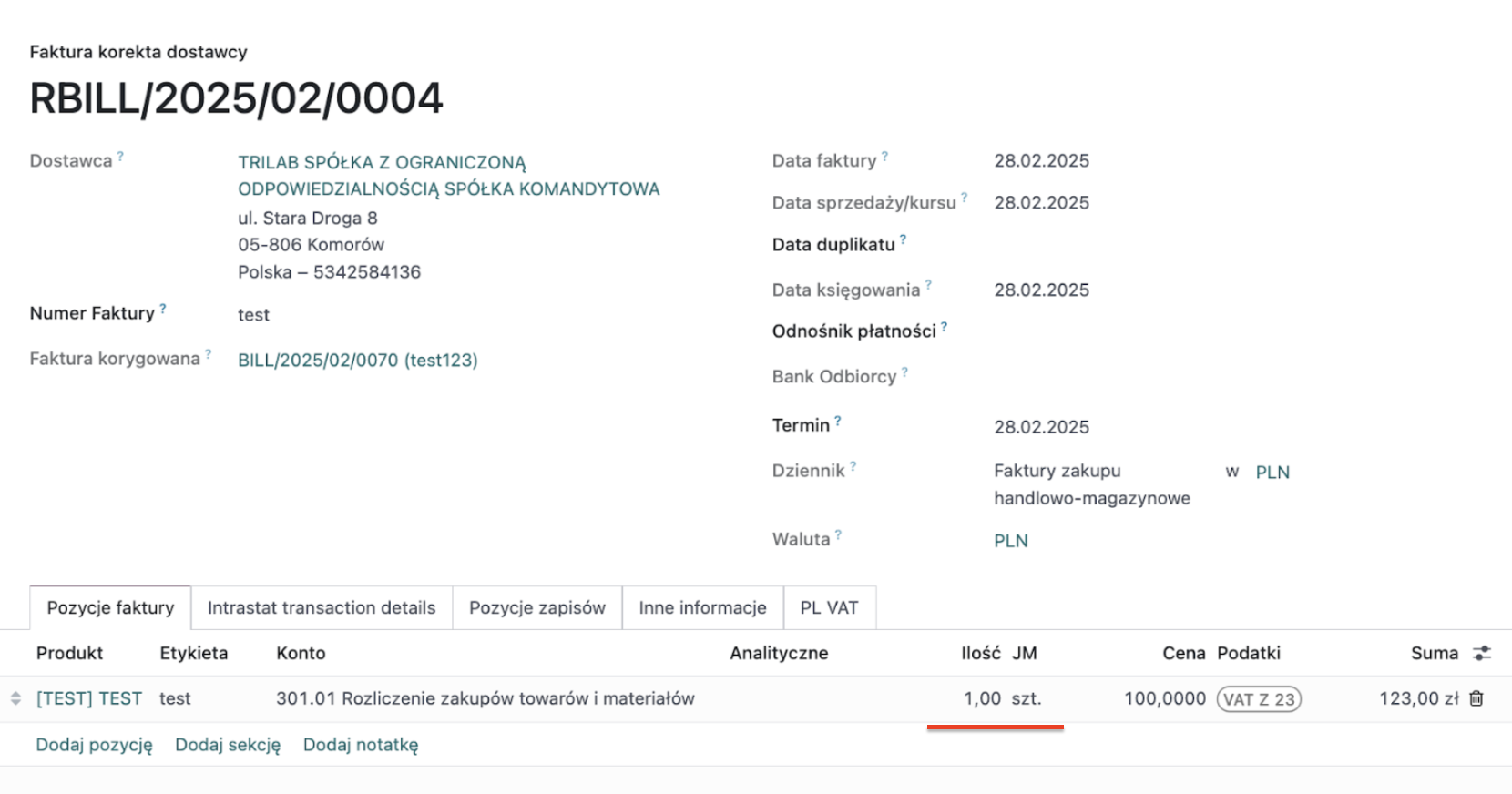Grab the drag handle of TEST line
This screenshot has width=1512, height=794.
click(15, 698)
